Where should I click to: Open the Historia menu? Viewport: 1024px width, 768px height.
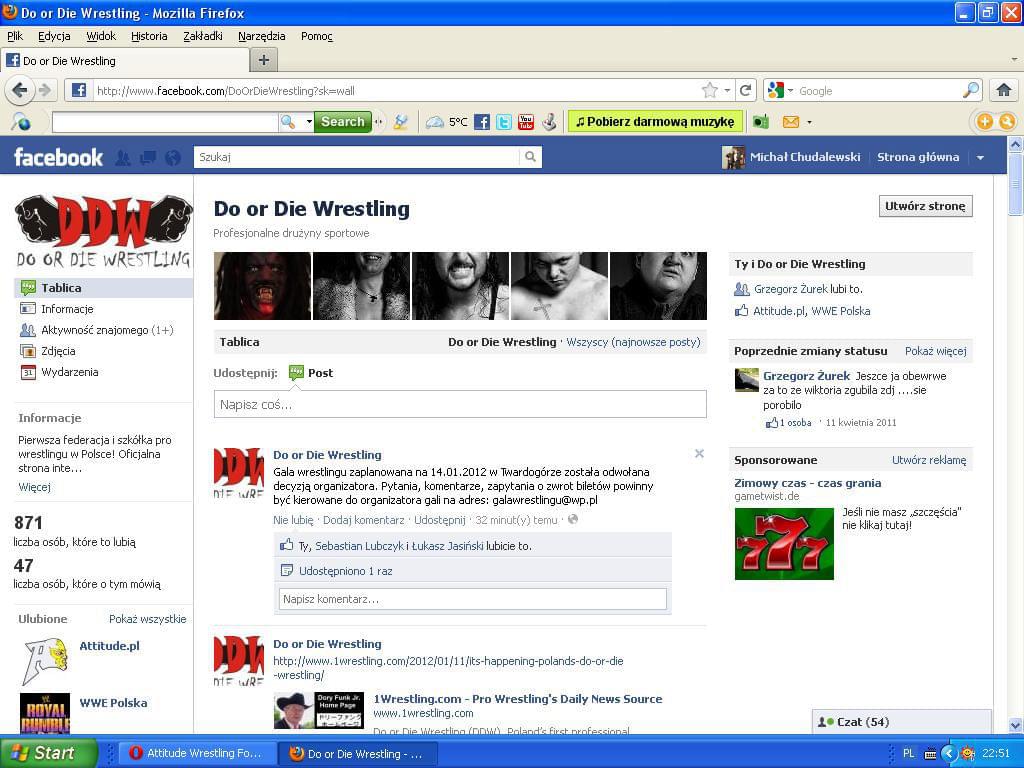(x=149, y=36)
